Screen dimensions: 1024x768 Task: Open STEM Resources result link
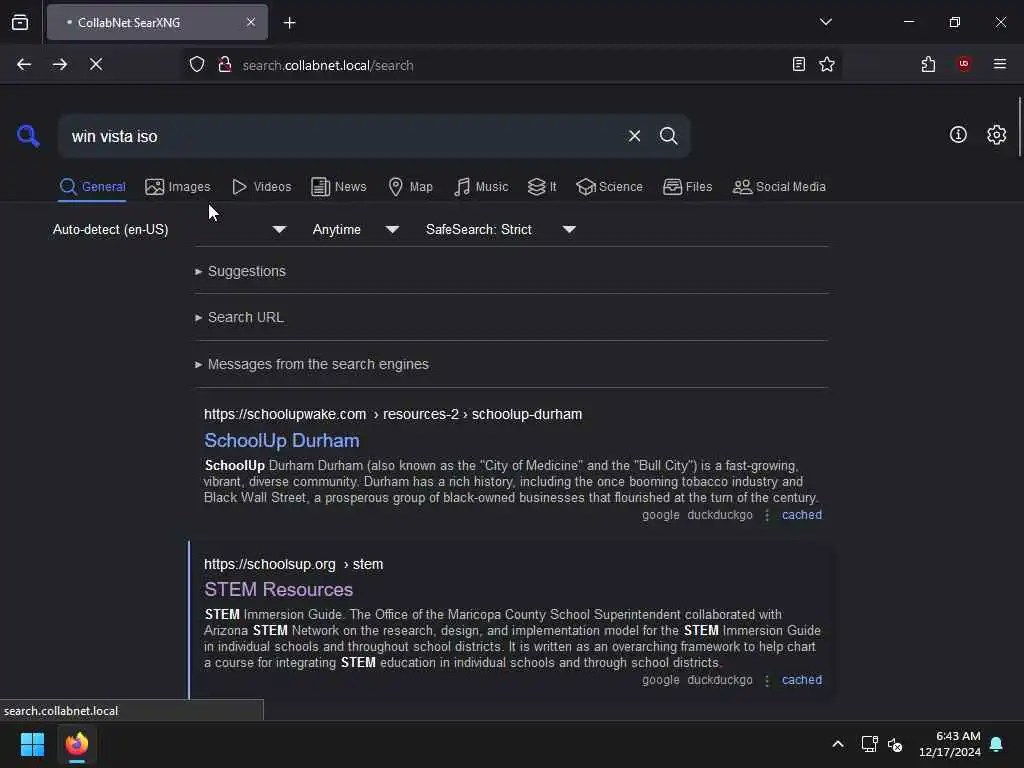(278, 589)
